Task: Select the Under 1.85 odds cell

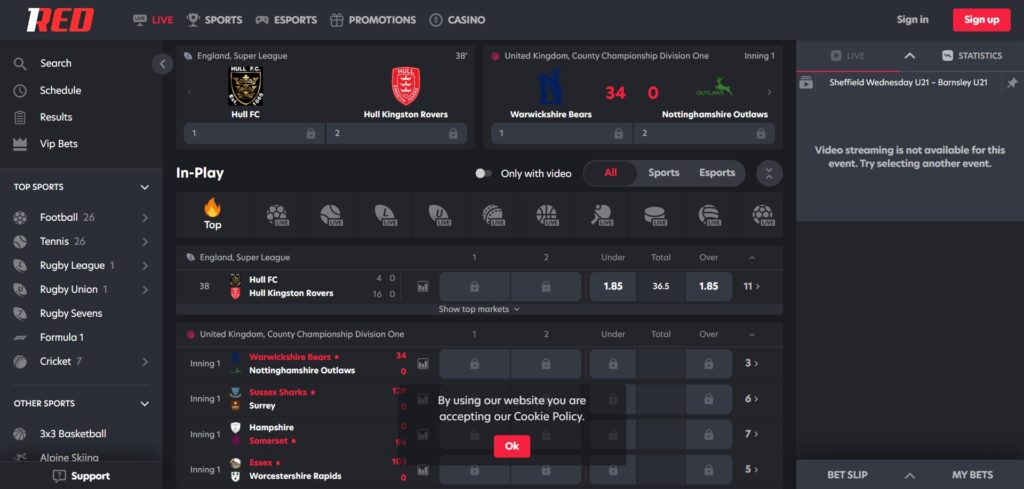Action: (612, 286)
